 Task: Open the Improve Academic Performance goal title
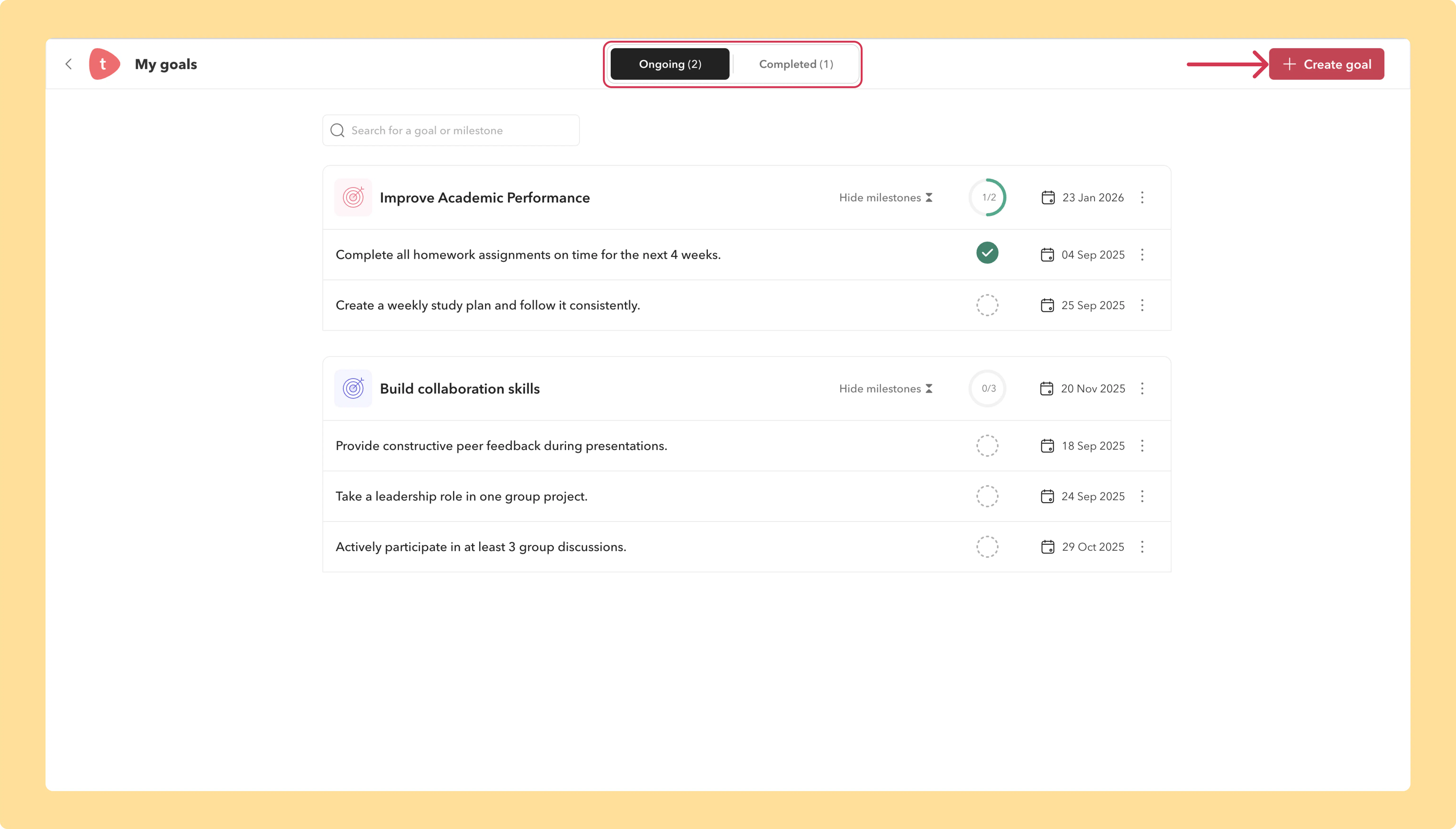485,198
